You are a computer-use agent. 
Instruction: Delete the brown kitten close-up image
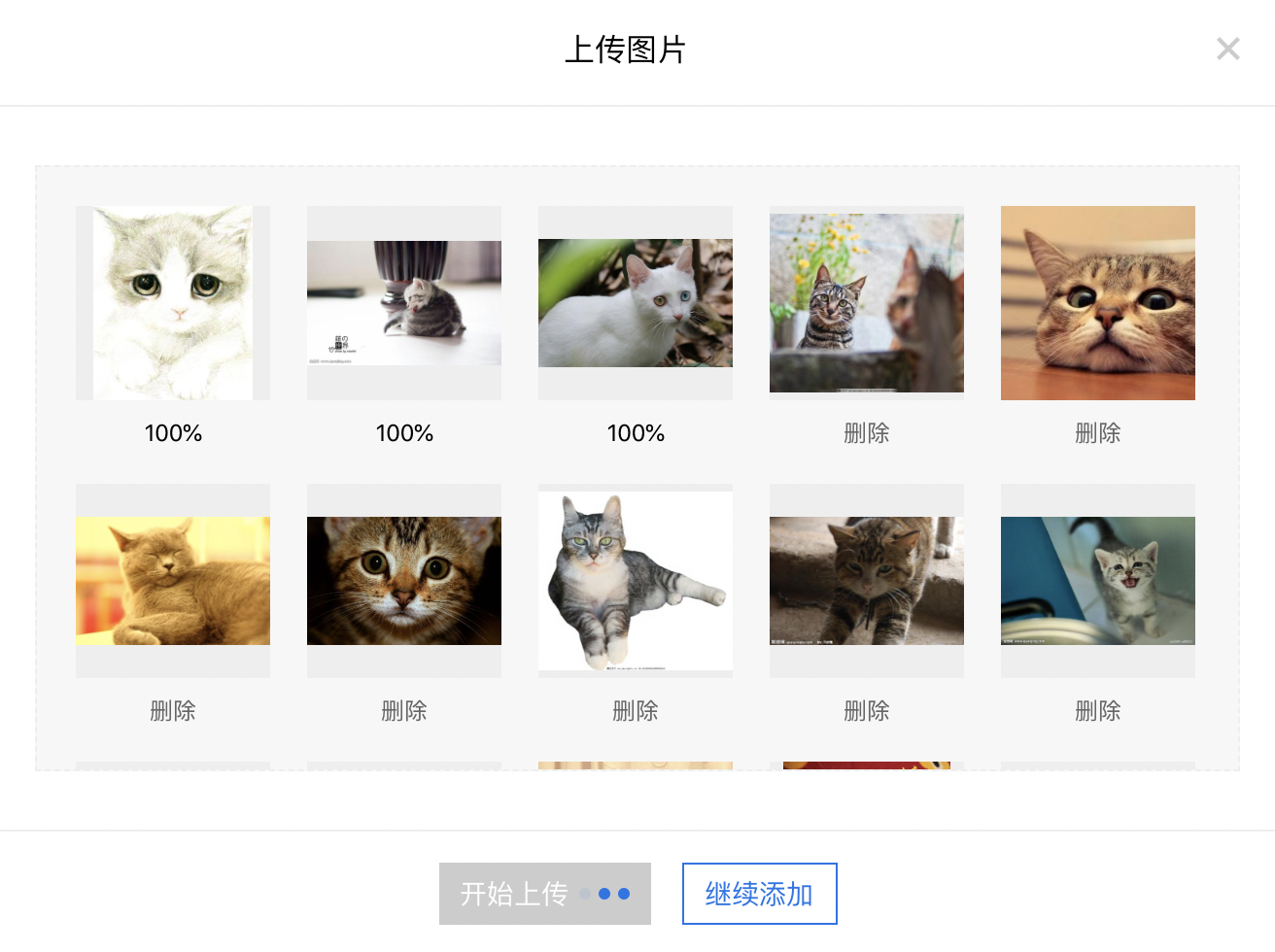coord(404,711)
